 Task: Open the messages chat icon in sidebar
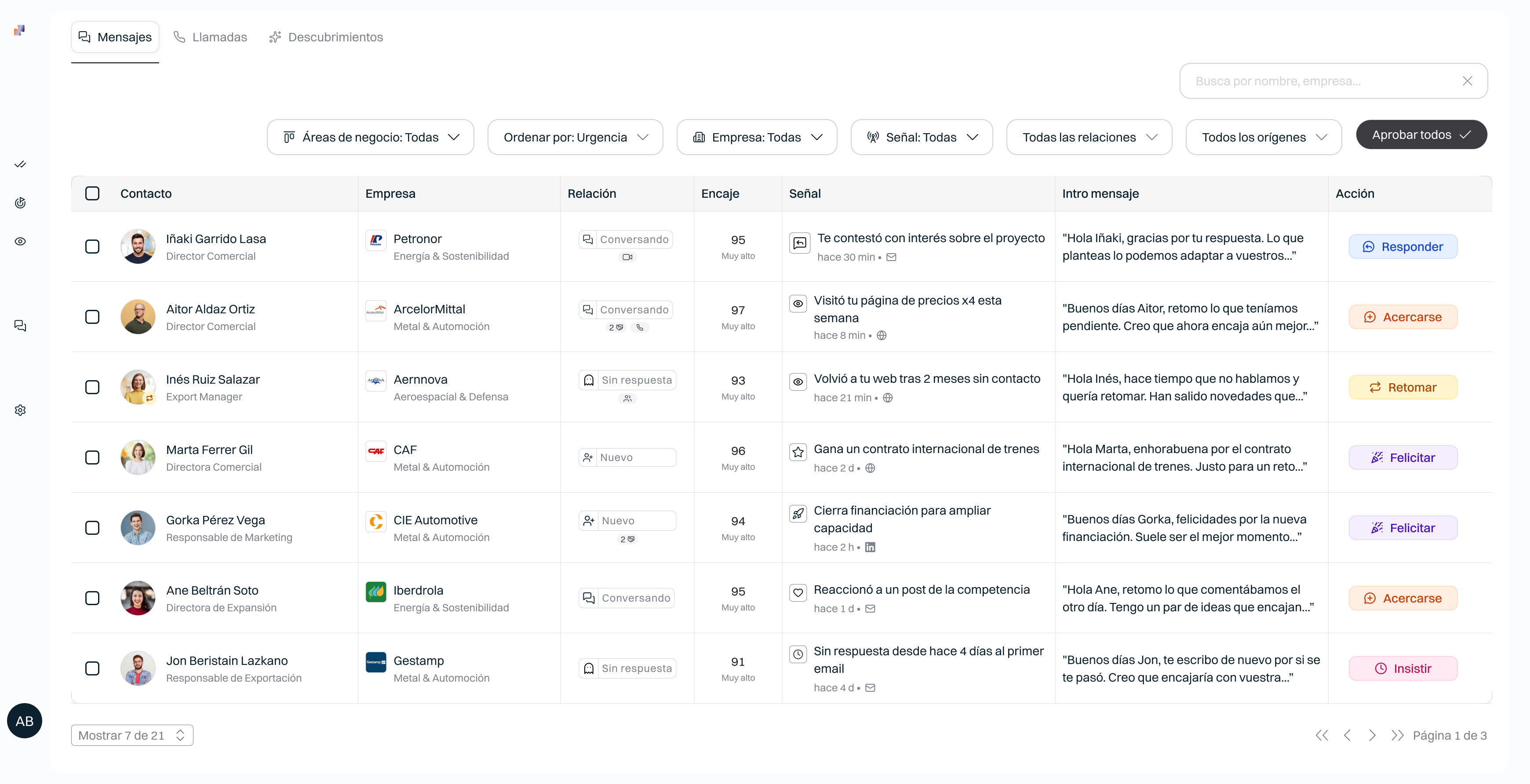click(x=20, y=326)
